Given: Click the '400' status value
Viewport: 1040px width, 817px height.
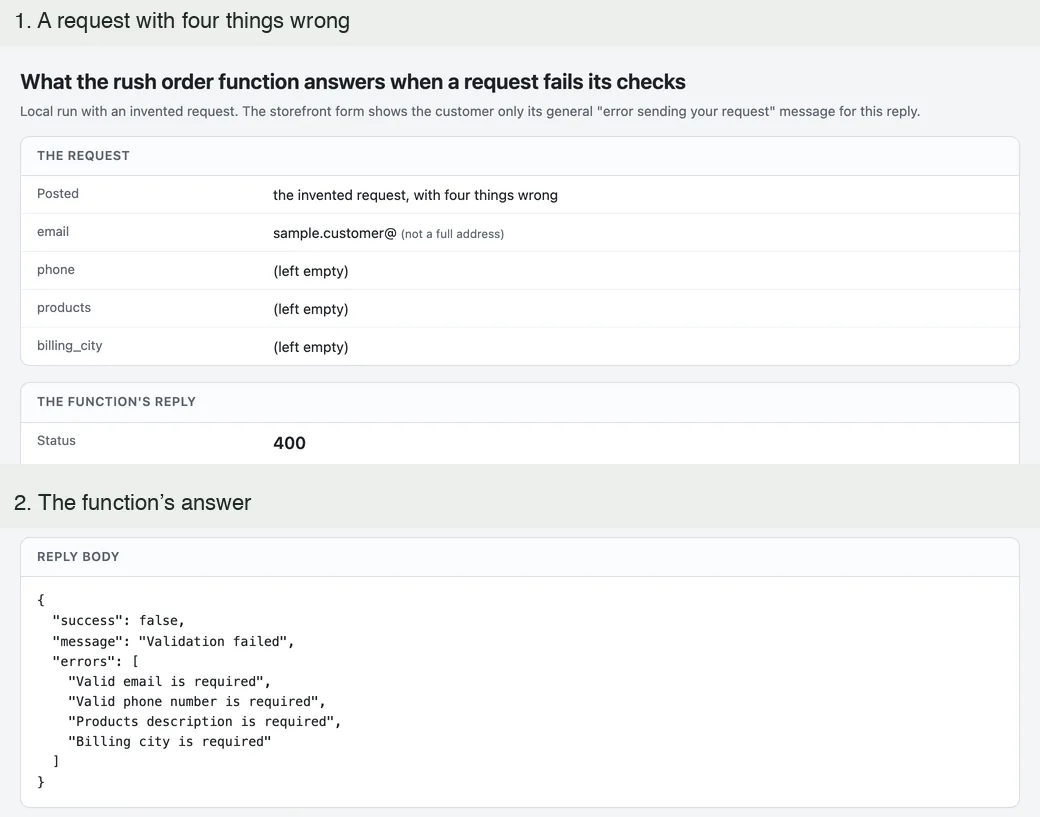Looking at the screenshot, I should coord(289,443).
